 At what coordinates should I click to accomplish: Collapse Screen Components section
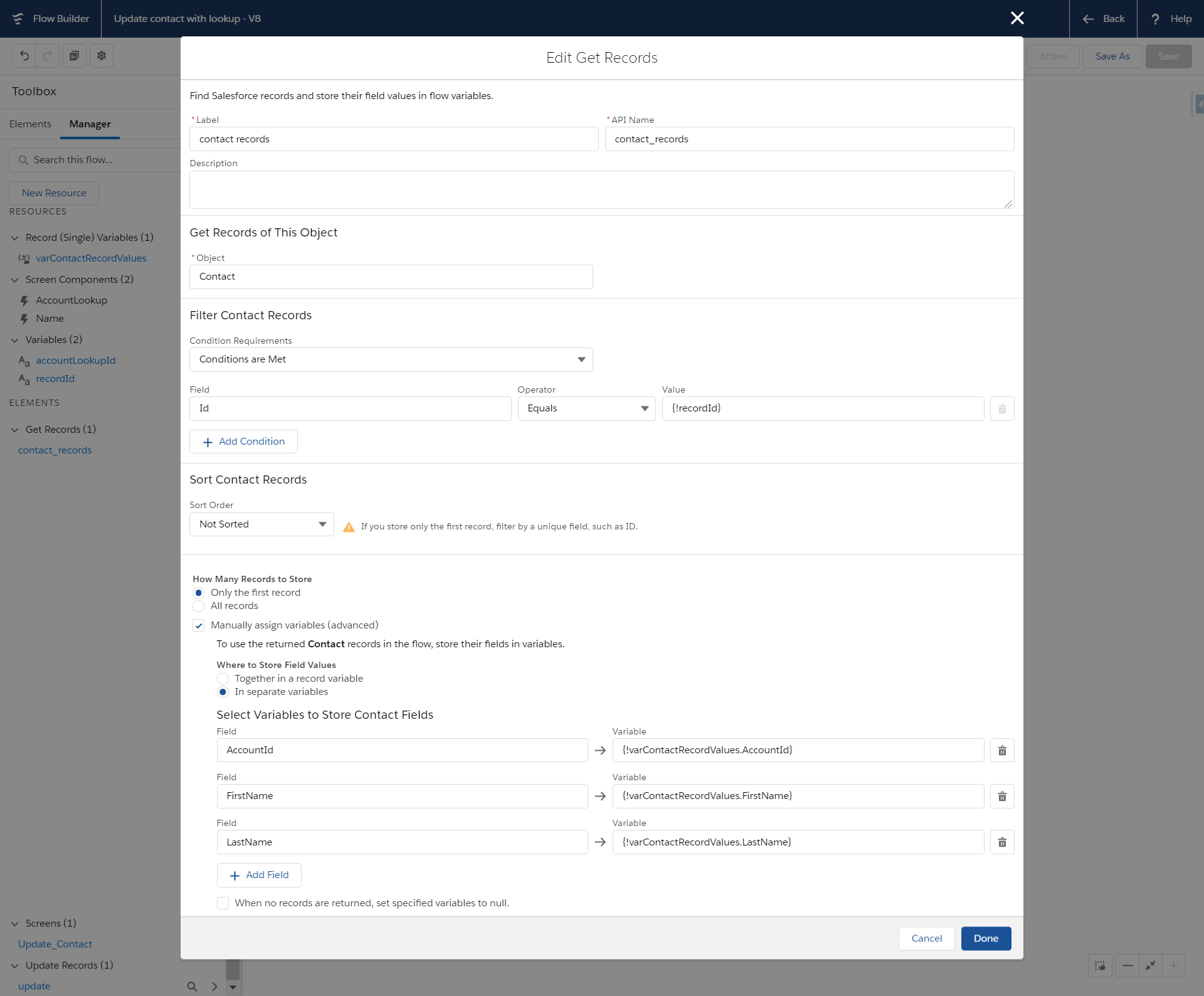pos(14,280)
